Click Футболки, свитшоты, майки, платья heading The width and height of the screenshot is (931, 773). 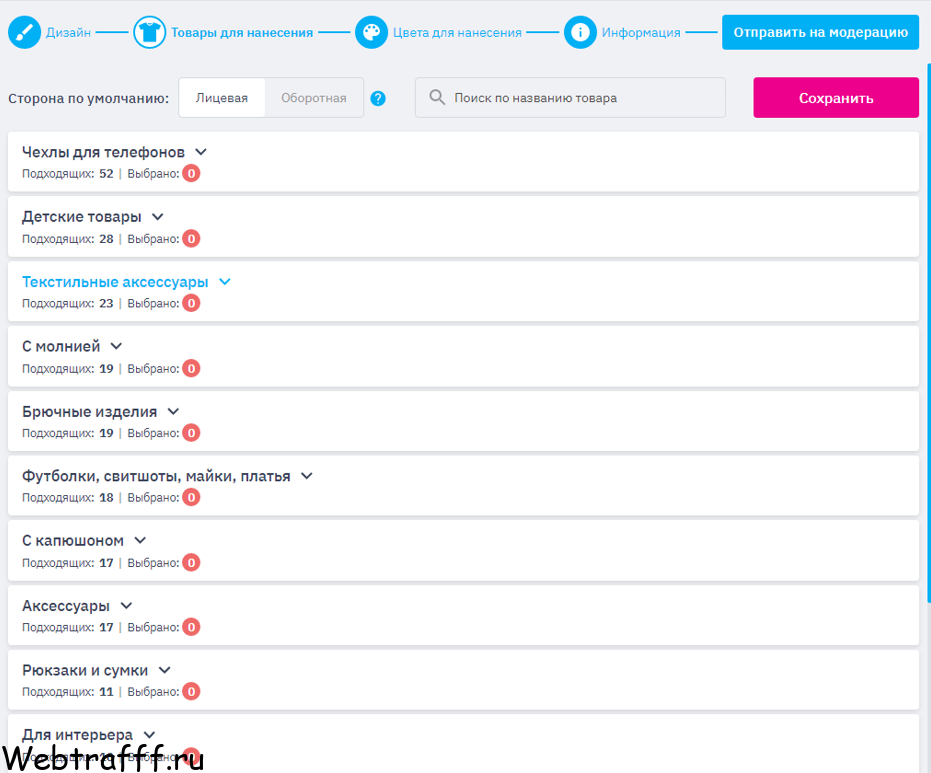tap(156, 476)
